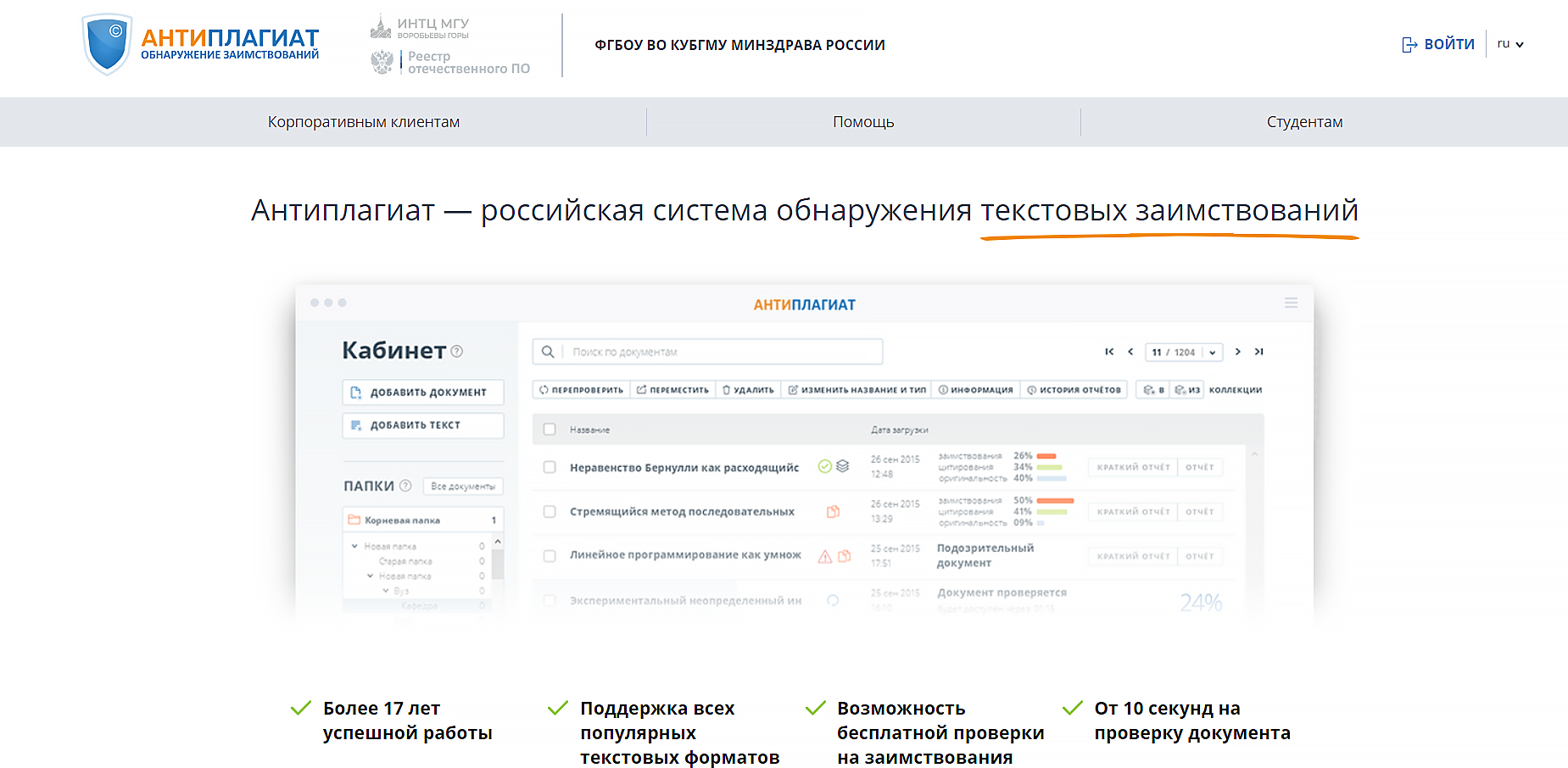This screenshot has height=768, width=1568.
Task: Click the ПЕРЕПРОВЕРИТЬ toolbar button
Action: tap(581, 390)
